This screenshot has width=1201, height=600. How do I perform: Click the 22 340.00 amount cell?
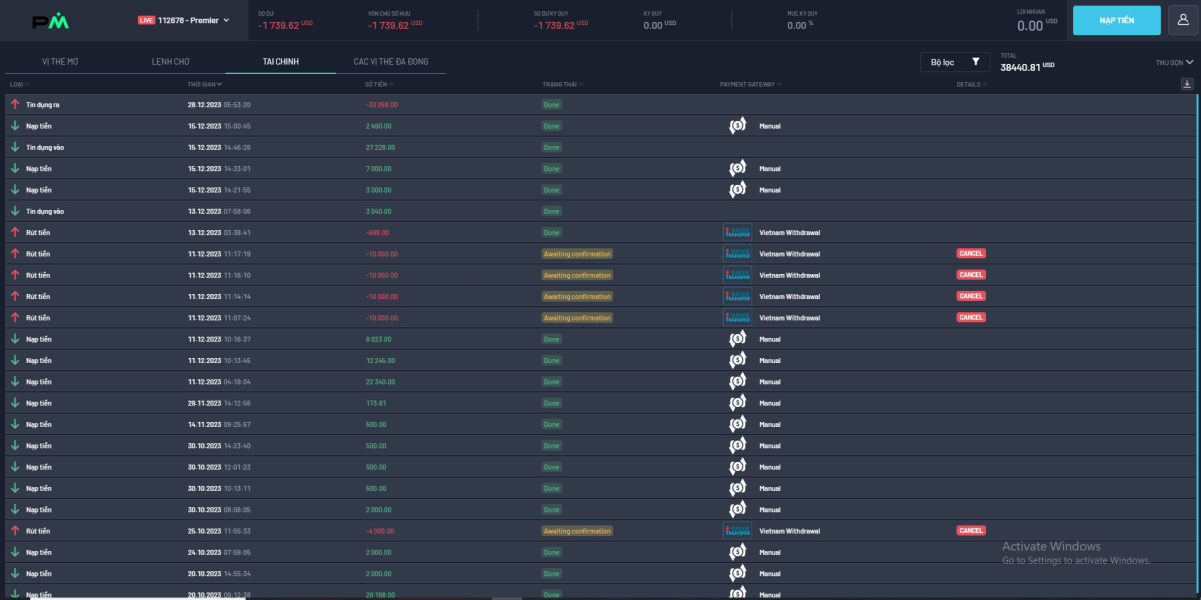(x=381, y=382)
